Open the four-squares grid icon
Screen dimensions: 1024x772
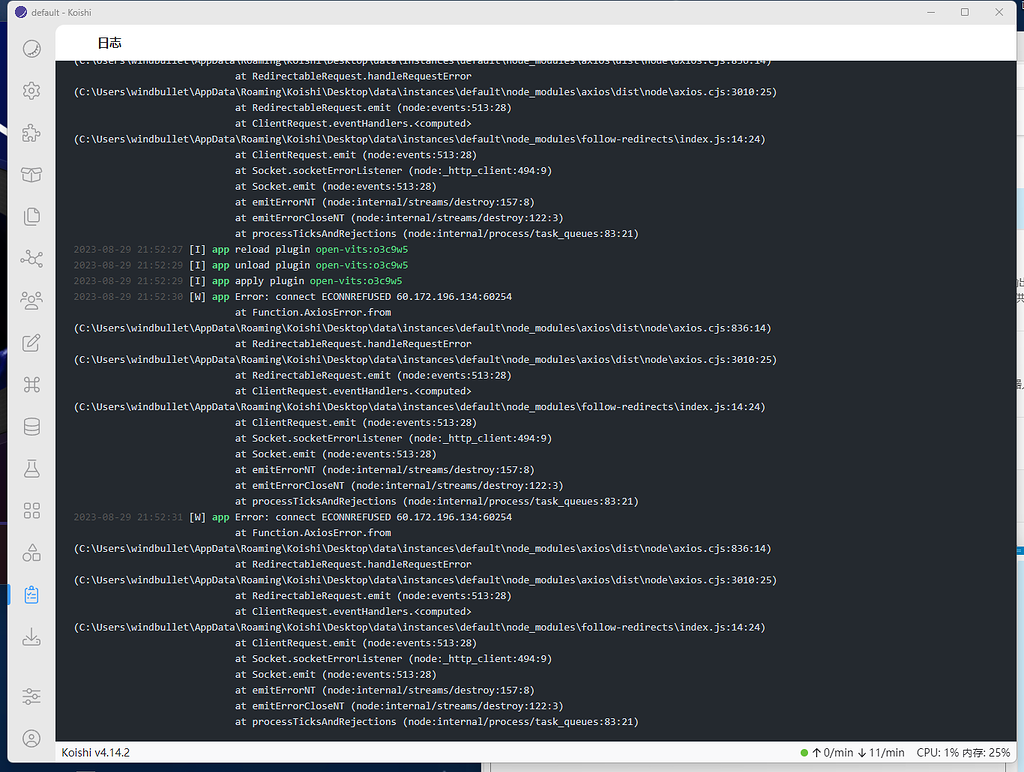click(x=31, y=510)
